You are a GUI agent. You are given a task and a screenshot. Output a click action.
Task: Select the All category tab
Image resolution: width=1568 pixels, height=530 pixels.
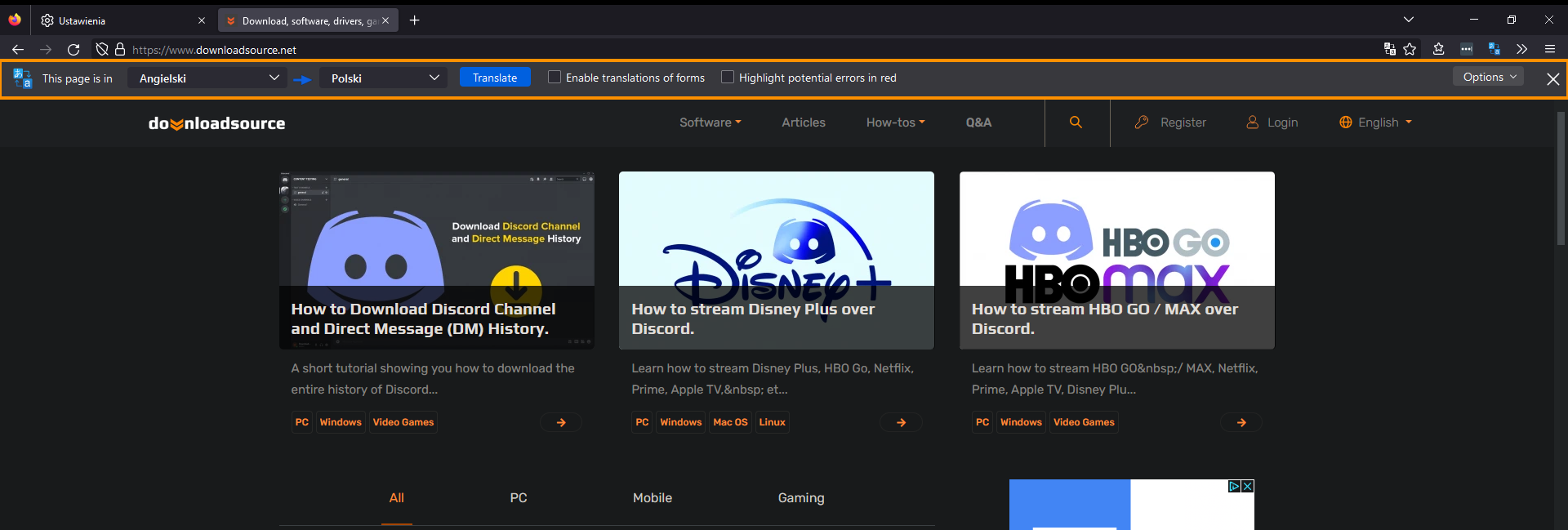click(x=397, y=497)
